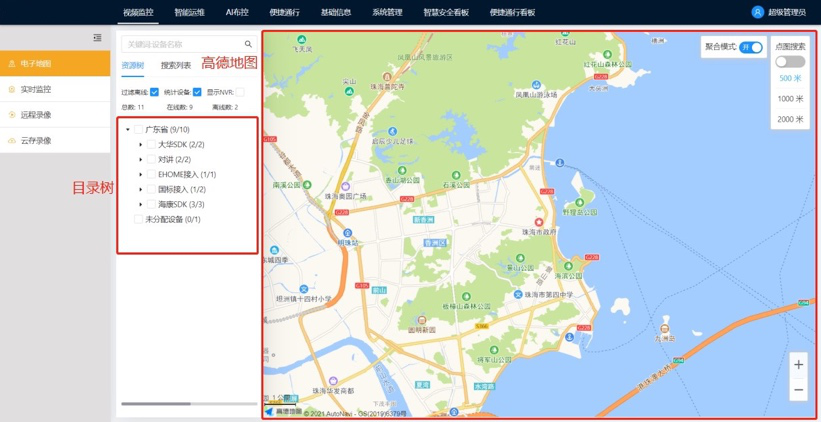Tick the 对讲 (2/2) checkbox
This screenshot has height=422, width=821.
(151, 159)
